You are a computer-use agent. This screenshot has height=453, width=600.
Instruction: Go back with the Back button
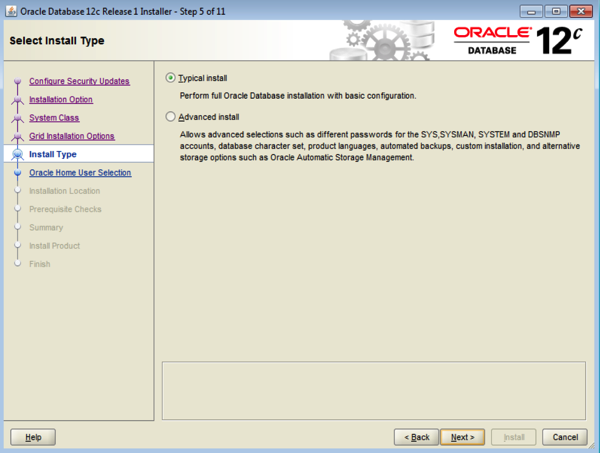[416, 437]
